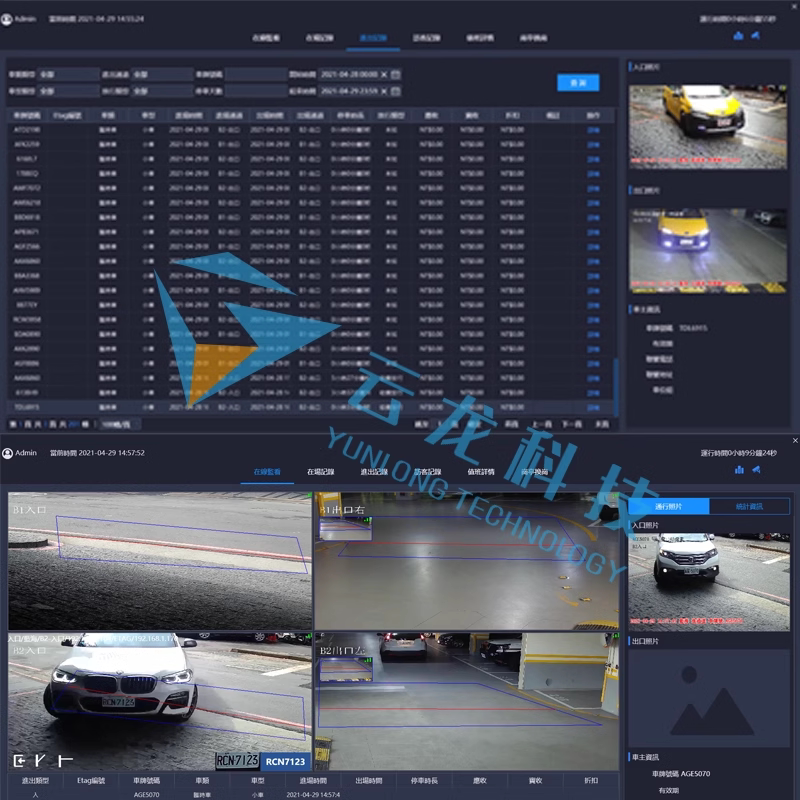The image size is (800, 800).
Task: Switch to the 在場記錄 tab
Action: [320, 471]
